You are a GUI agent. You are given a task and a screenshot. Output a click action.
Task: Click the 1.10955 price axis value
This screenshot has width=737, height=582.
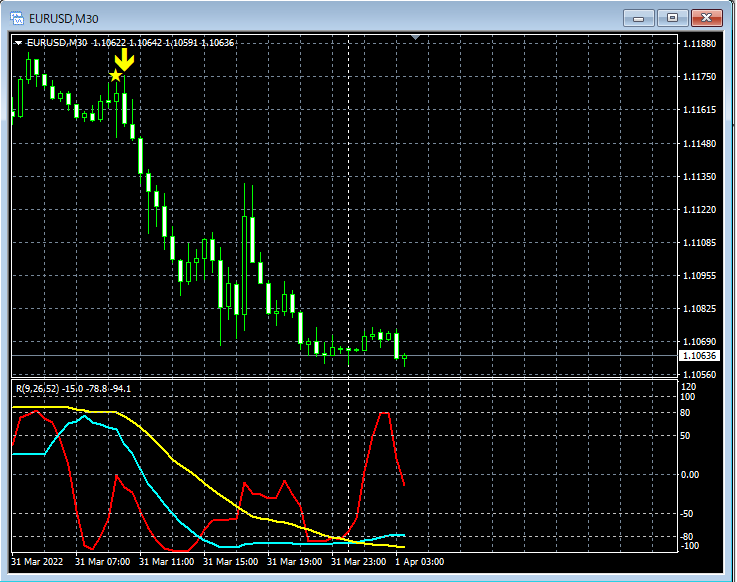click(699, 275)
